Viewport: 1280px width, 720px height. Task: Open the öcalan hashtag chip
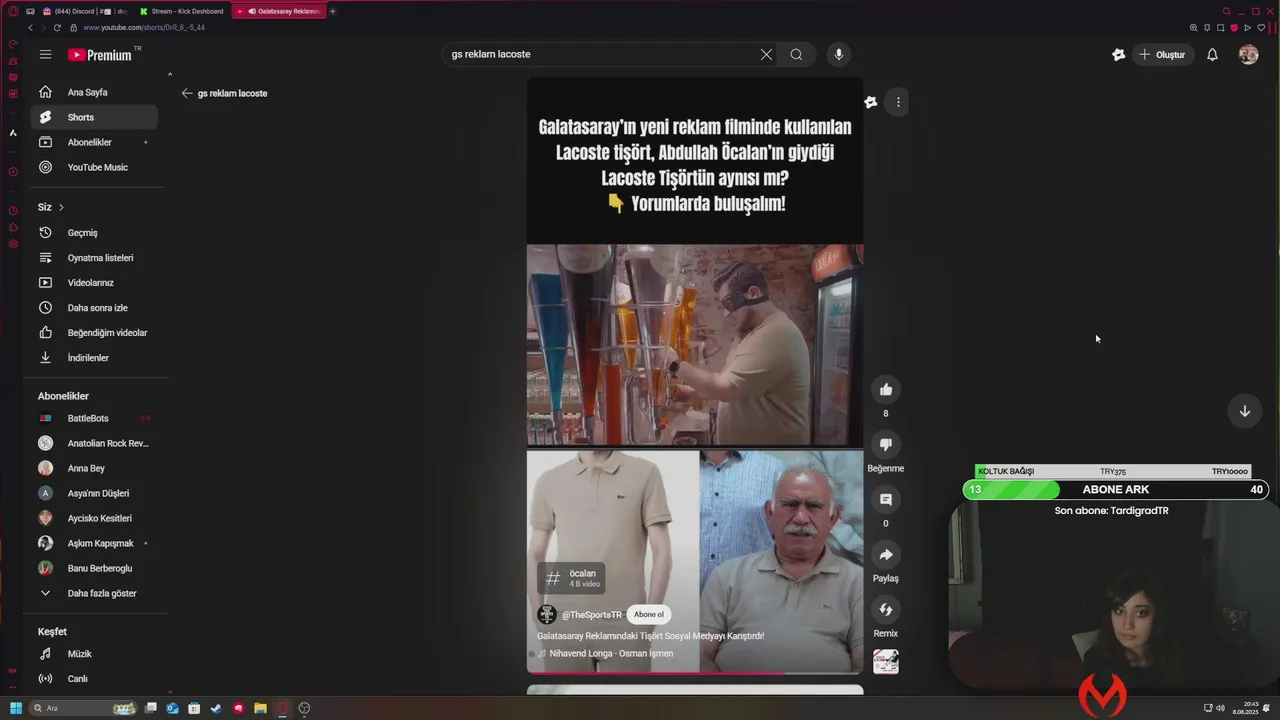tap(572, 578)
